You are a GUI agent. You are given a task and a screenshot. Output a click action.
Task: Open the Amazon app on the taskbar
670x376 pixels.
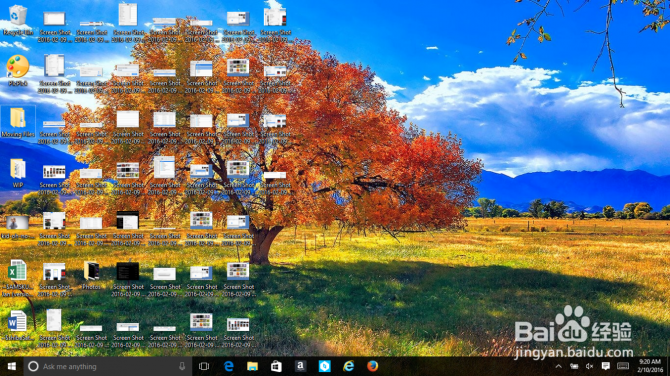(300, 366)
